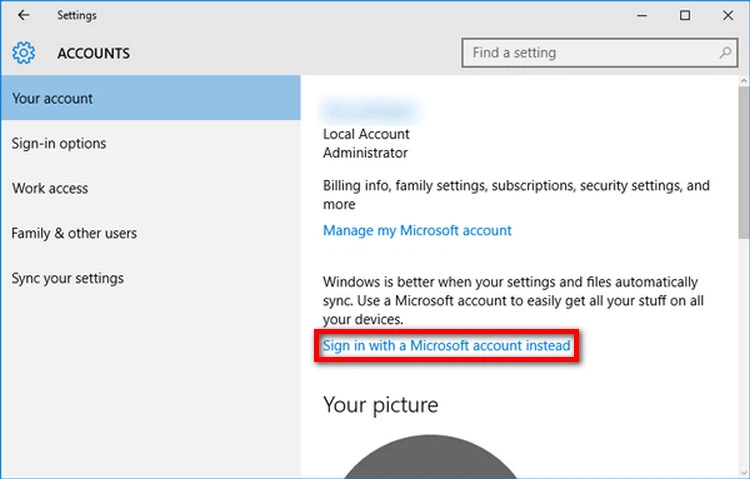Close the Settings window

(728, 15)
